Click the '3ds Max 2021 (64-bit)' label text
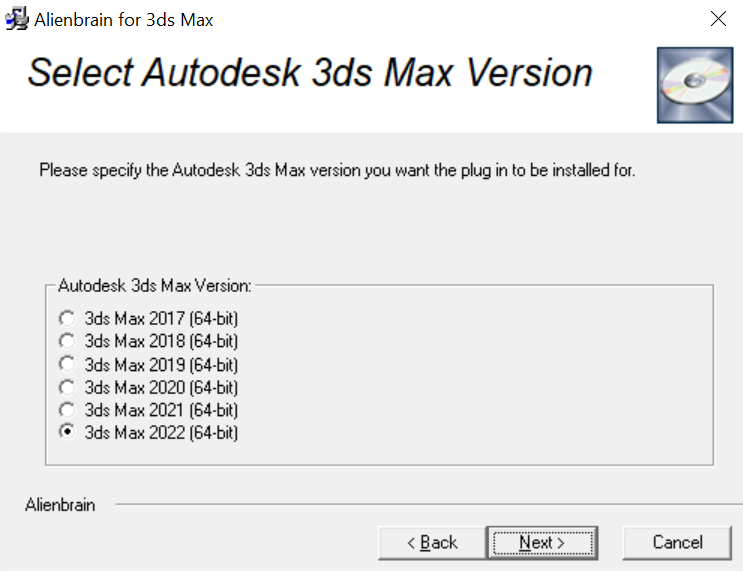Image resolution: width=743 pixels, height=571 pixels. click(x=161, y=410)
